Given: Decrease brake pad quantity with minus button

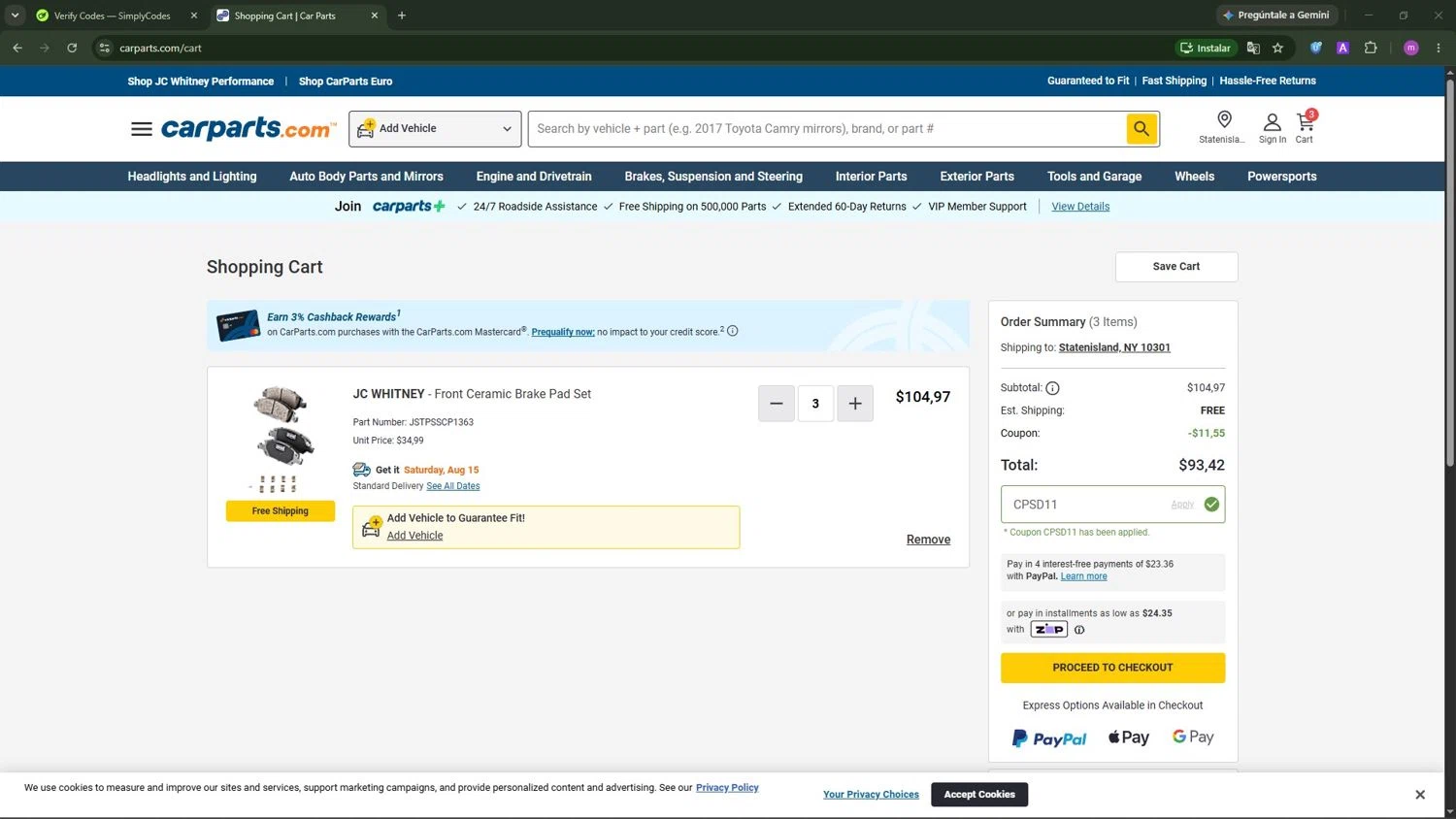Looking at the screenshot, I should click(777, 404).
